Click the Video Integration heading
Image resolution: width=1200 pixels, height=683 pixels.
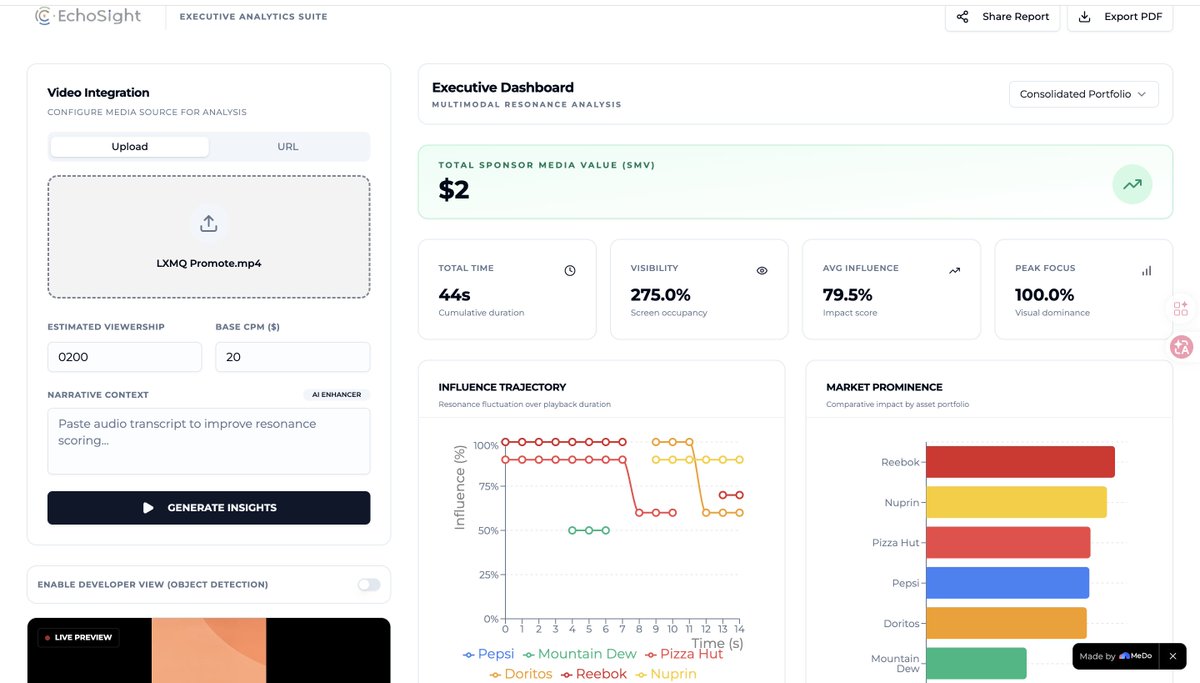point(99,92)
